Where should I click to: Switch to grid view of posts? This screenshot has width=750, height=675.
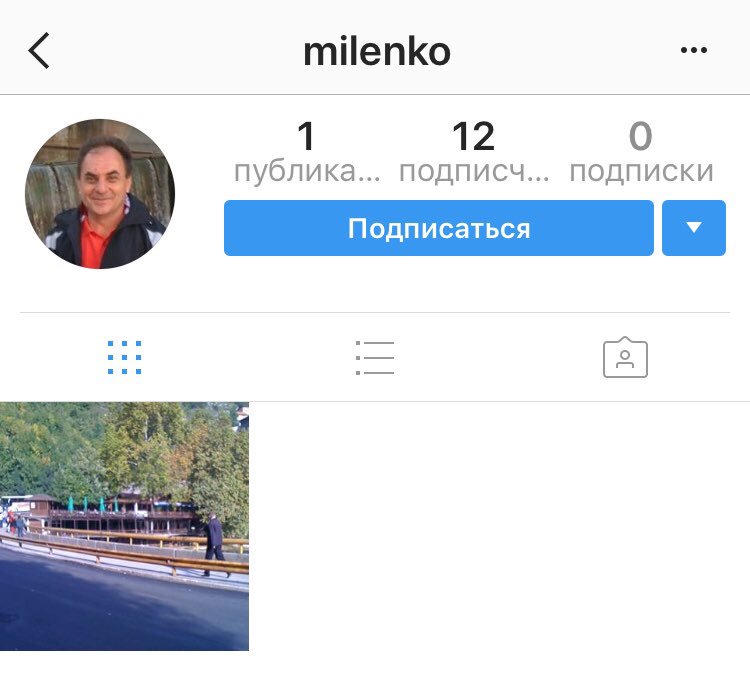pyautogui.click(x=124, y=357)
